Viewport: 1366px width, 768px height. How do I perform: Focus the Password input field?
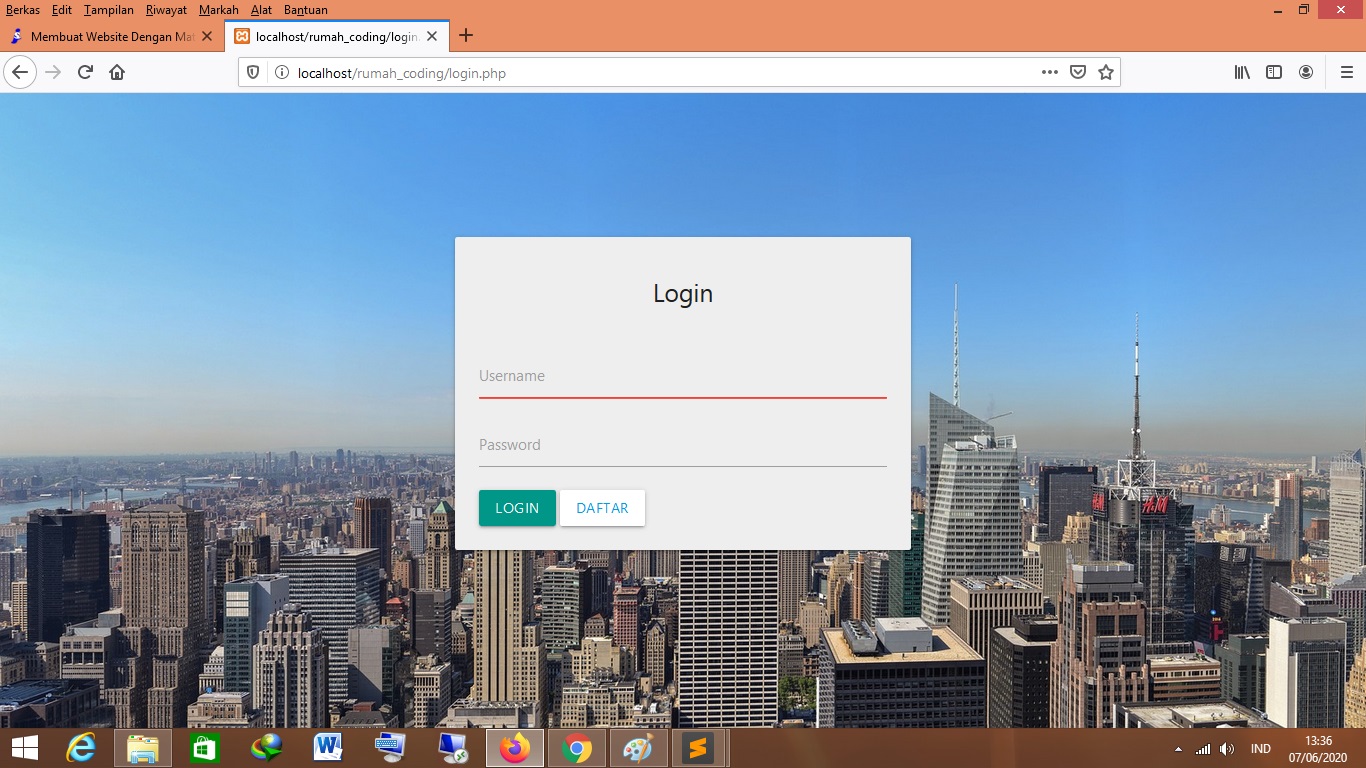(x=682, y=446)
